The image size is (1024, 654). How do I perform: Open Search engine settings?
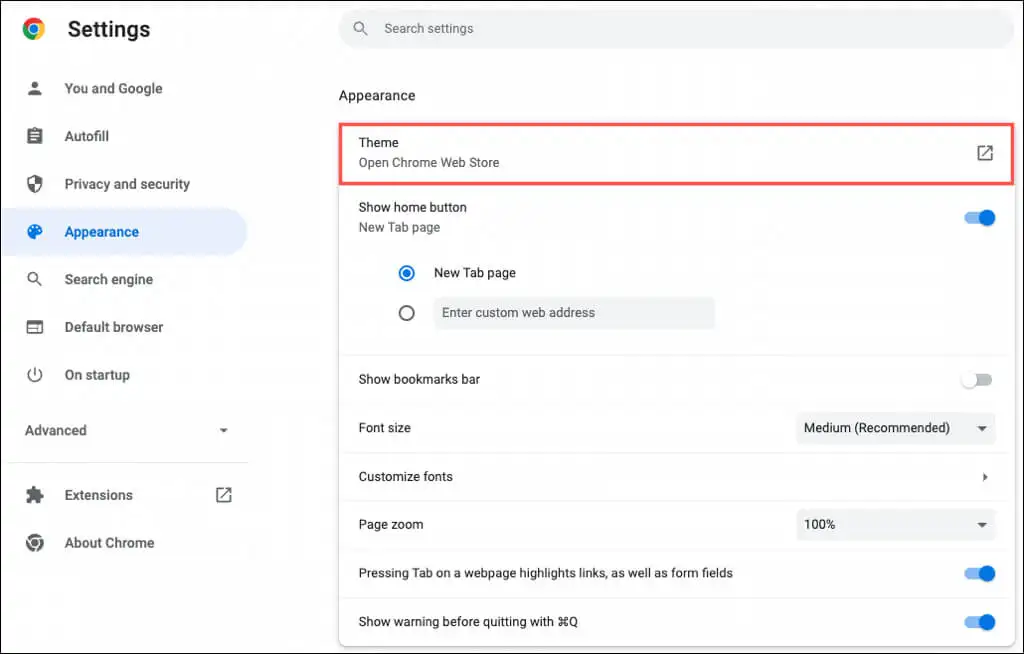pos(109,280)
